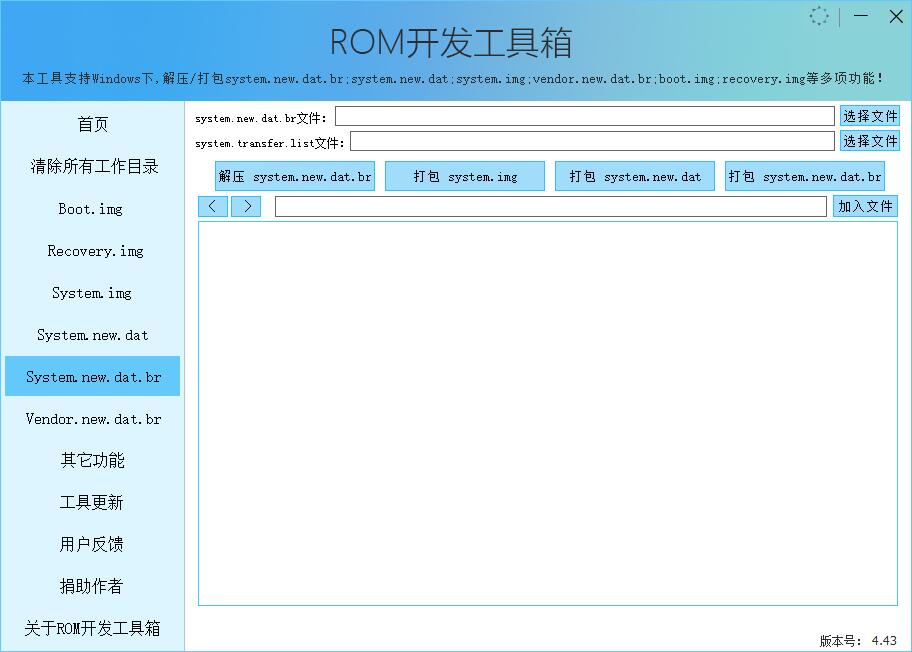
Task: Switch to the Recovery.img section
Action: (x=90, y=250)
